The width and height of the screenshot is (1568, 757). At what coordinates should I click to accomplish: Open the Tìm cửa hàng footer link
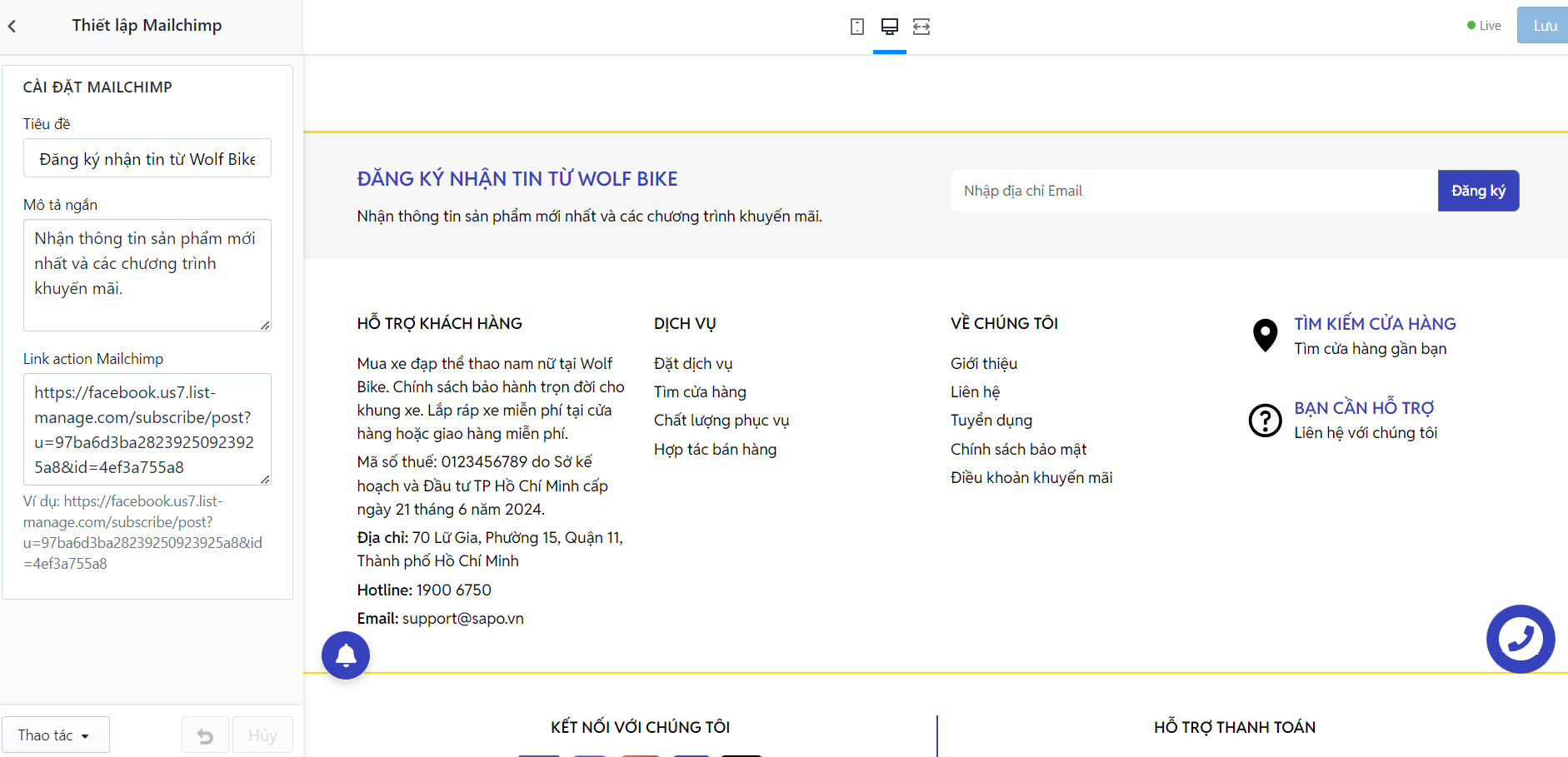click(700, 392)
